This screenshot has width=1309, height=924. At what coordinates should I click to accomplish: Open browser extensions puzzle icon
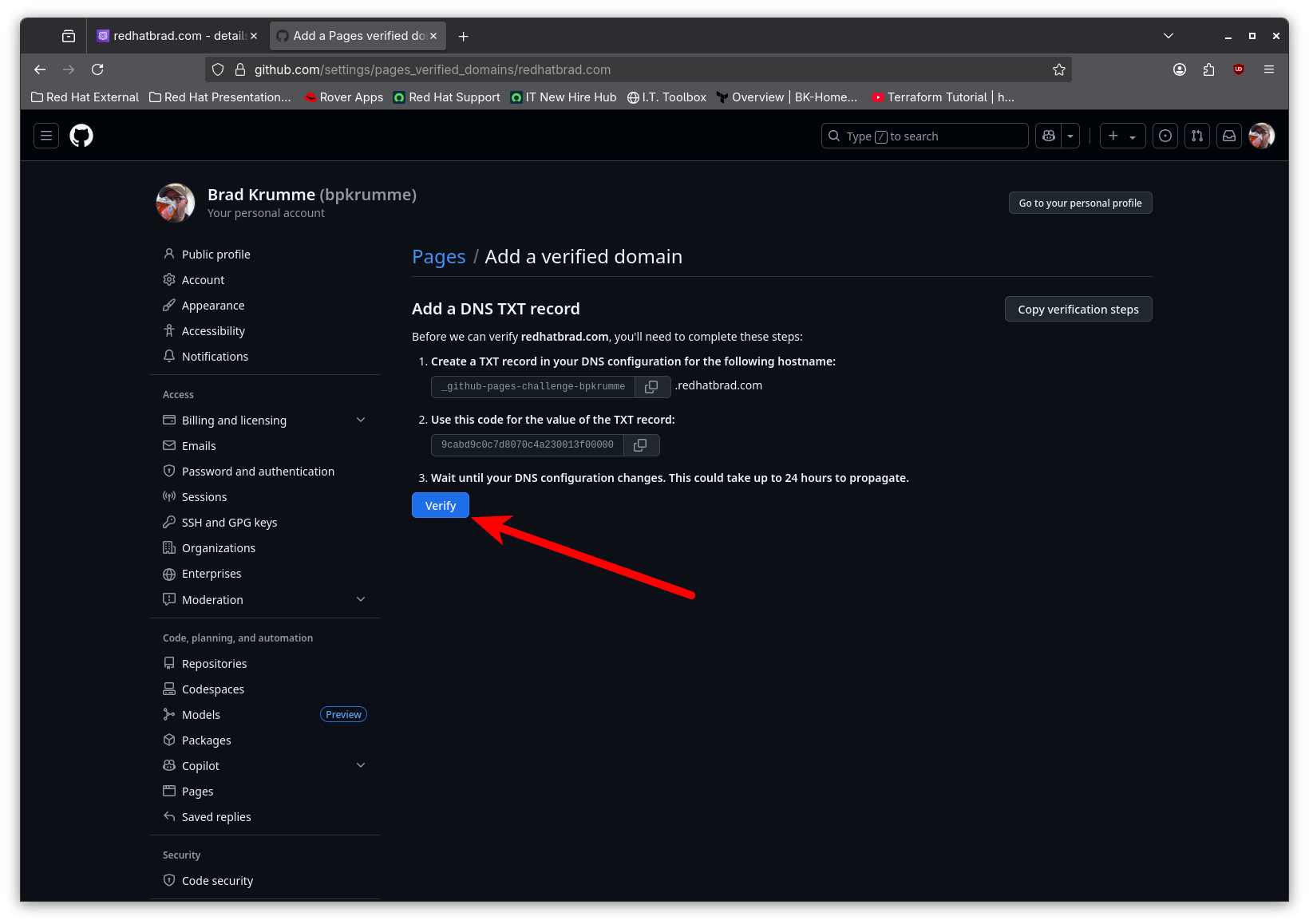point(1208,69)
